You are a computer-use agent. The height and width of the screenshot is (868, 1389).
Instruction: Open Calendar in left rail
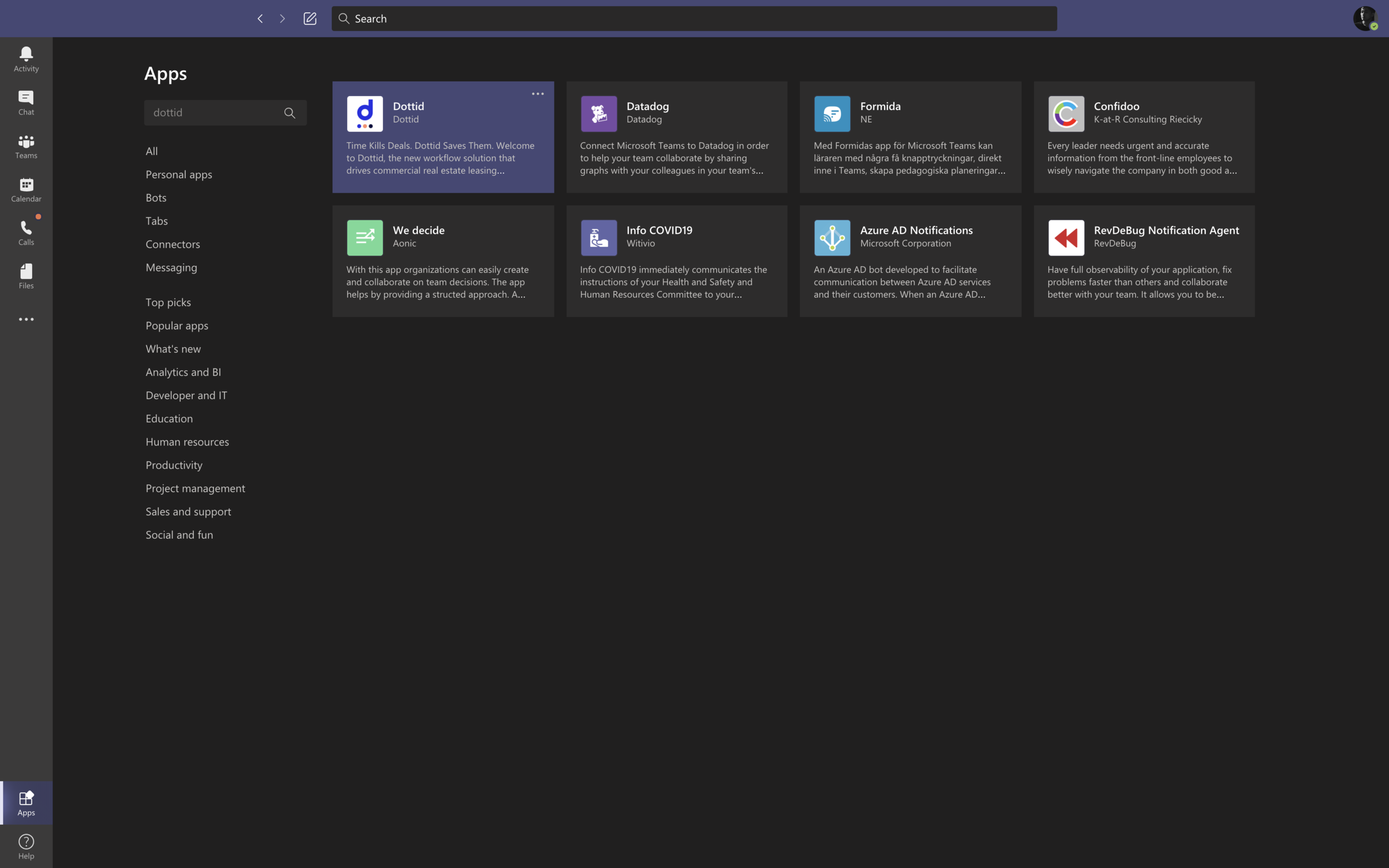pos(26,189)
